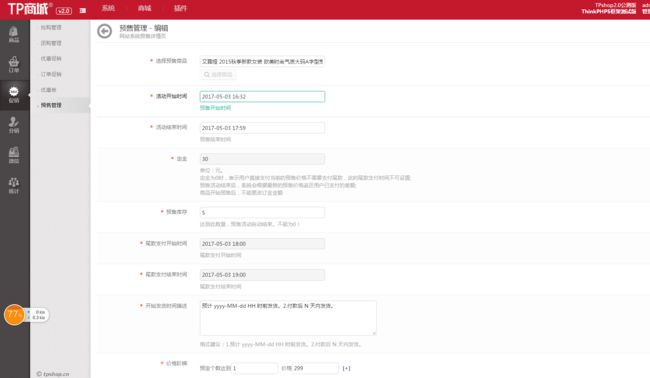Click the orange 77 floating circle widget
This screenshot has height=378, width=650.
(x=14, y=315)
